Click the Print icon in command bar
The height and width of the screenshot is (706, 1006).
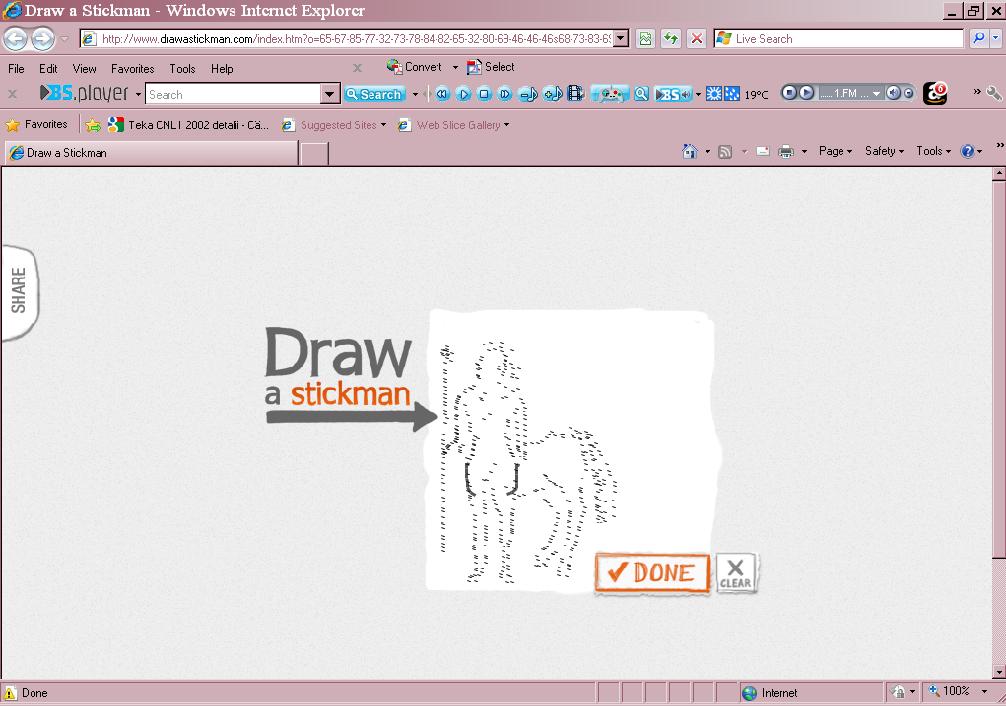[786, 151]
